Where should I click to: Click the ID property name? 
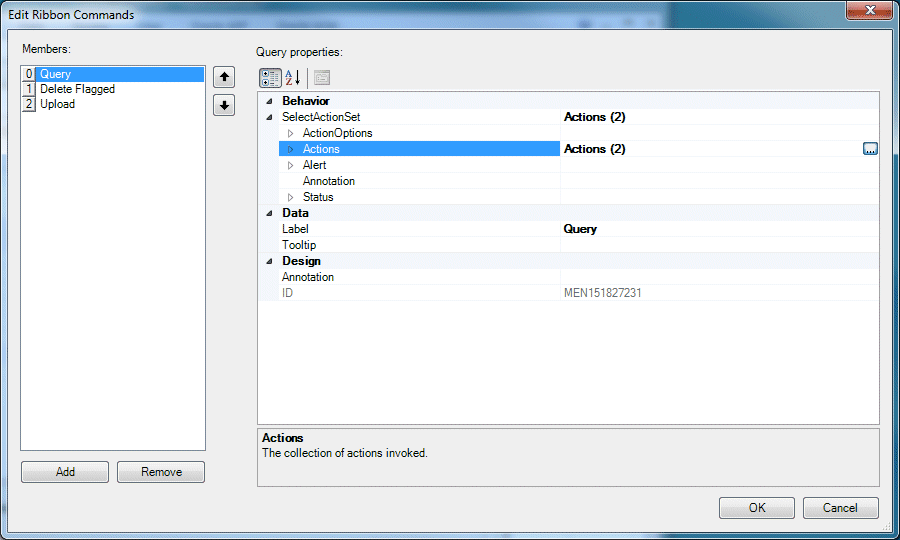click(288, 293)
